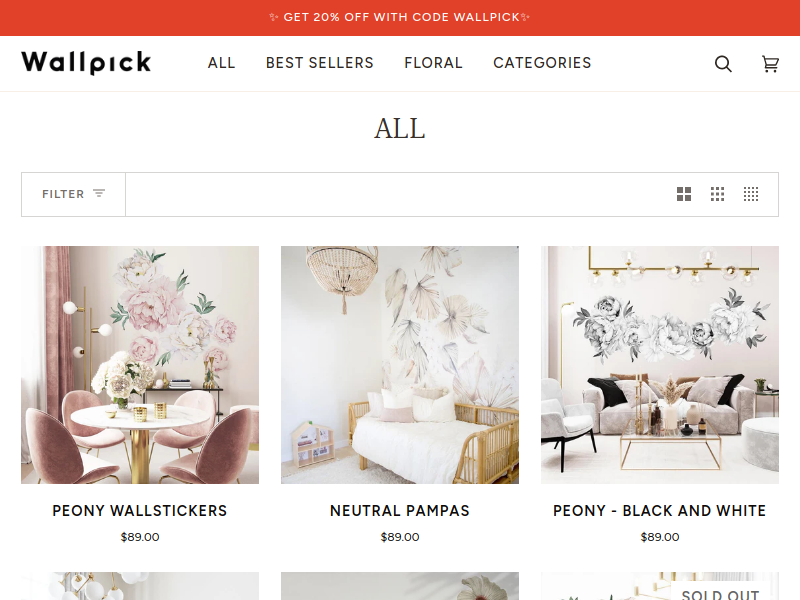The width and height of the screenshot is (800, 600).
Task: Click the filter lines icon
Action: coord(99,193)
